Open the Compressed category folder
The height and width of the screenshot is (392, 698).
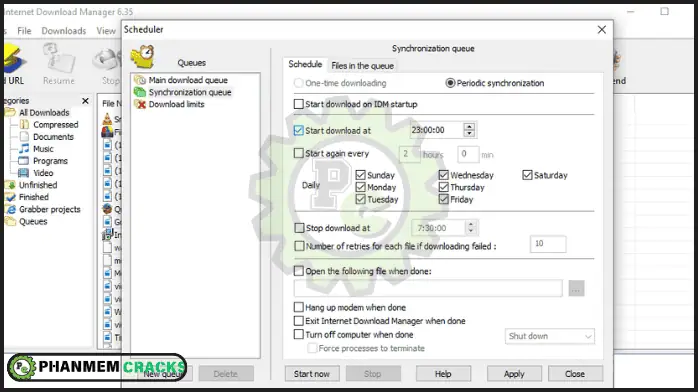pyautogui.click(x=24, y=125)
